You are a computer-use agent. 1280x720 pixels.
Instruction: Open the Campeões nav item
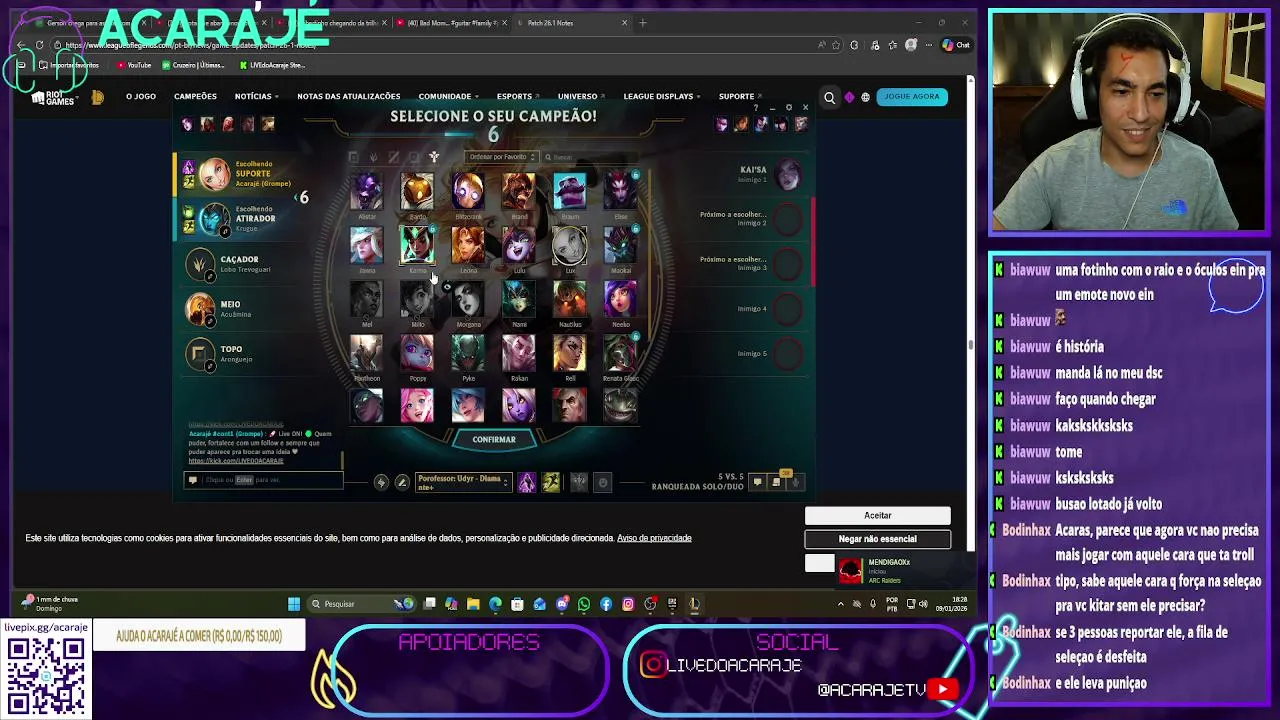[195, 96]
